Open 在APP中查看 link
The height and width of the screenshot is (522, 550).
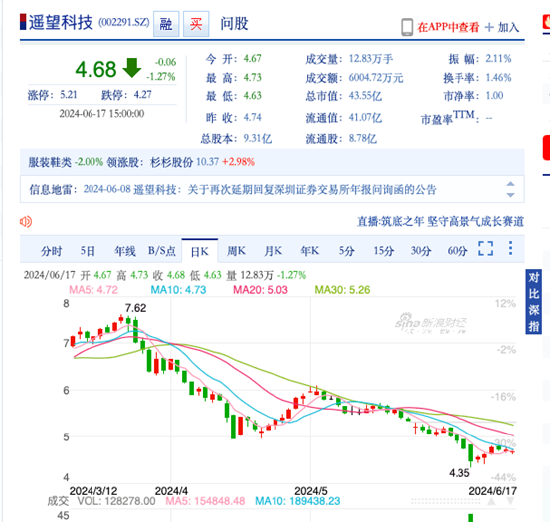tap(448, 27)
